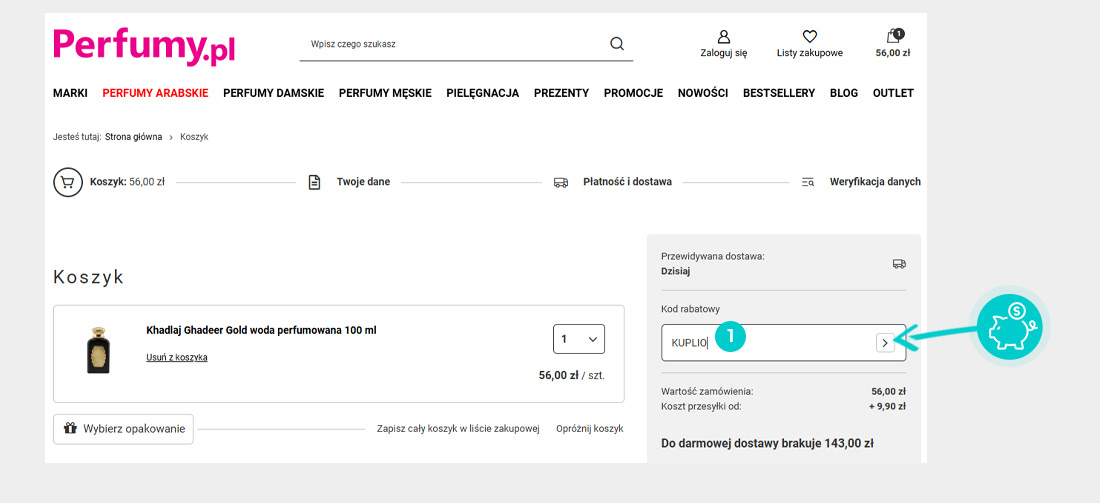Click the Weryfikacja danych list icon
This screenshot has height=503, width=1100.
coord(807,182)
